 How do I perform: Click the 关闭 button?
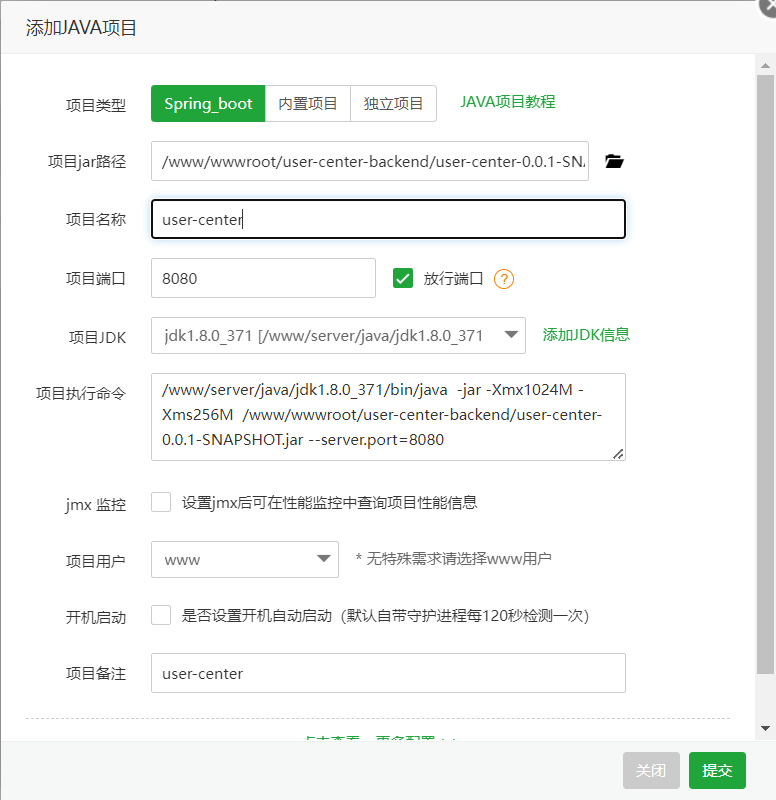(x=651, y=770)
